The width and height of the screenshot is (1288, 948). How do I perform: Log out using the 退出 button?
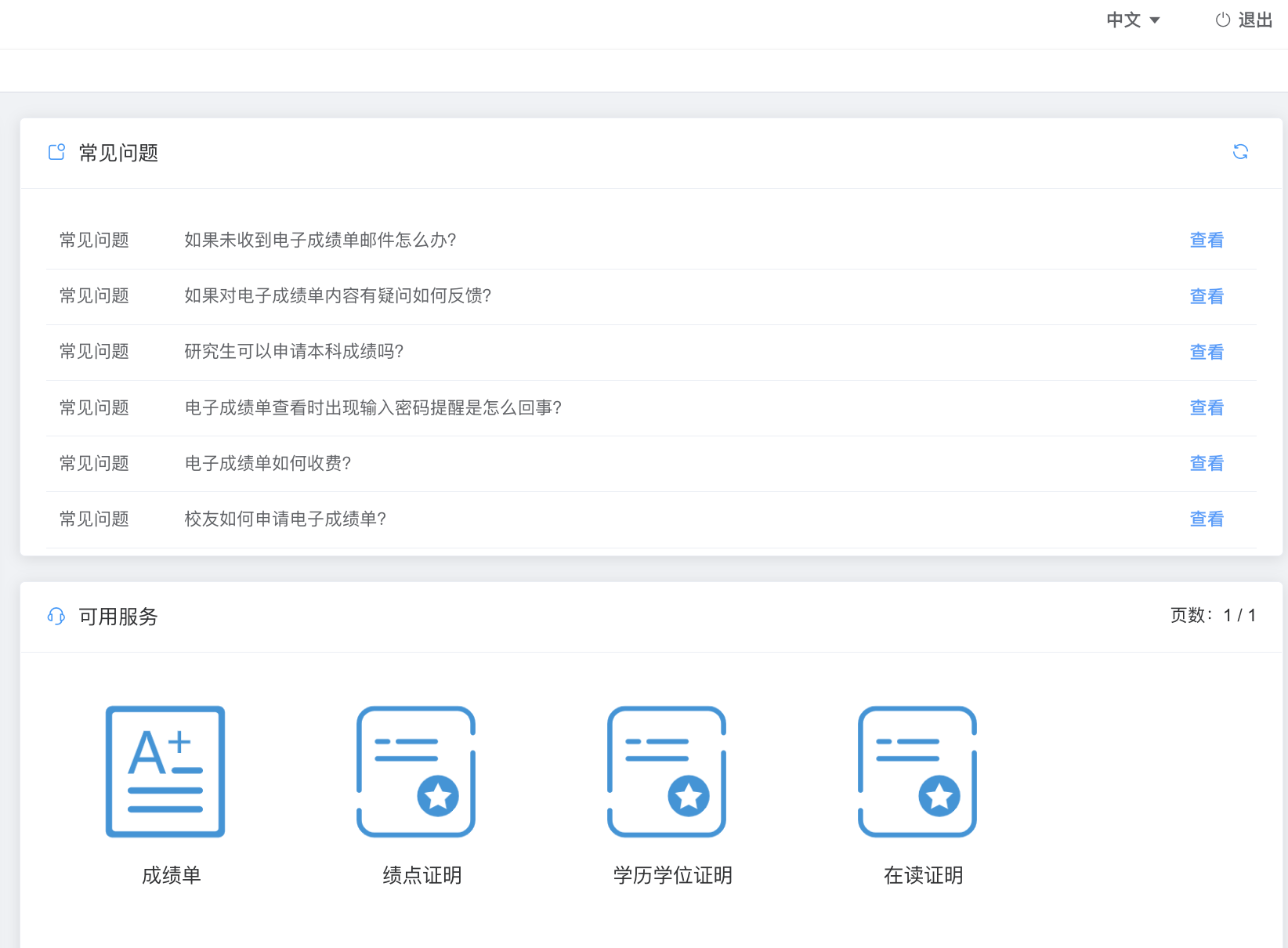(1254, 20)
